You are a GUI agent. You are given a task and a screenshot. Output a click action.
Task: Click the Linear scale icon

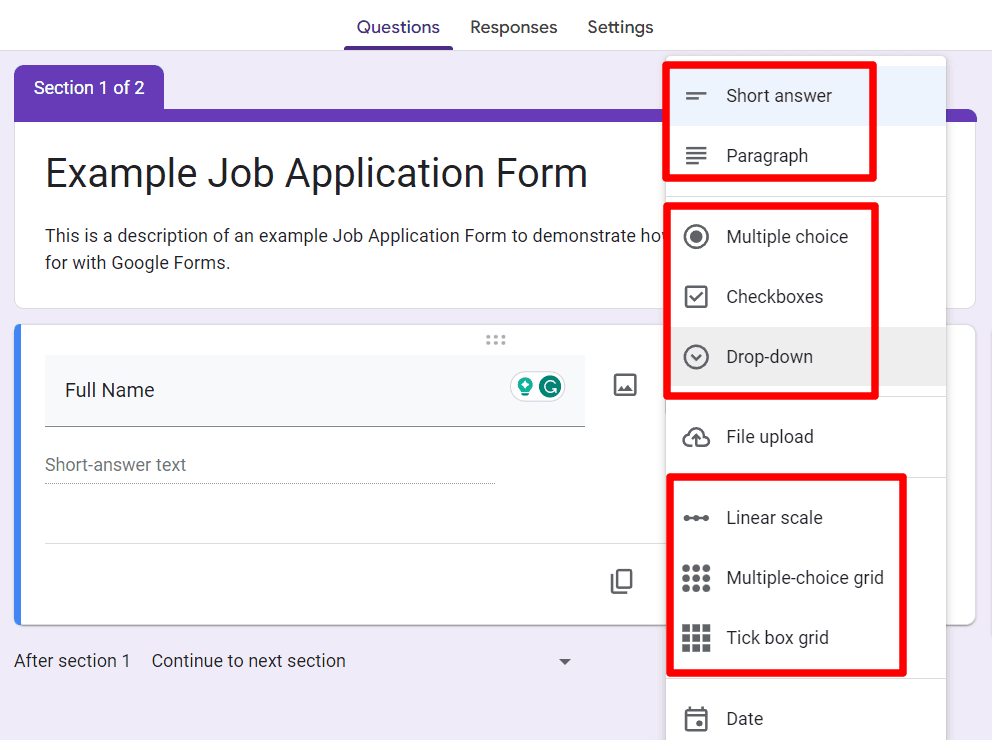click(x=696, y=518)
